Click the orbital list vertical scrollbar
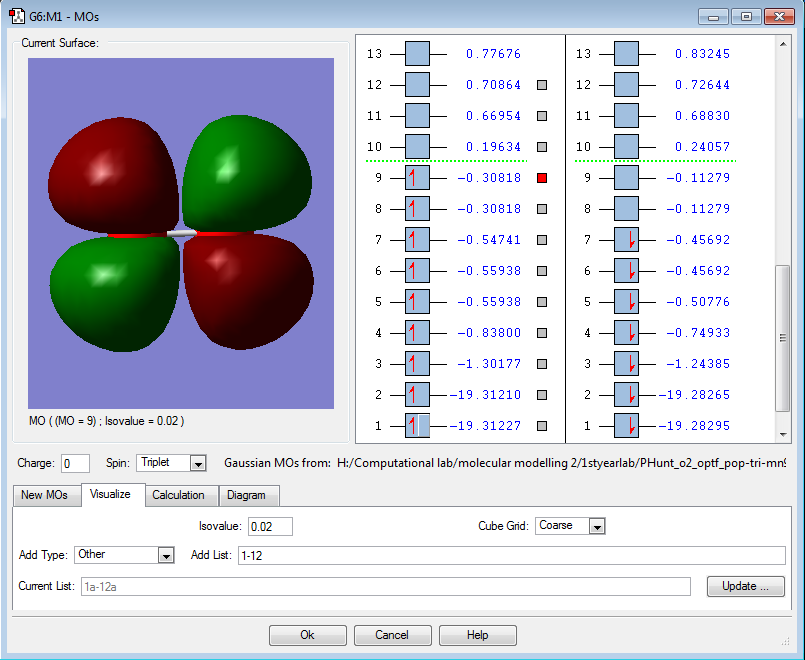Viewport: 805px width, 660px height. point(783,340)
